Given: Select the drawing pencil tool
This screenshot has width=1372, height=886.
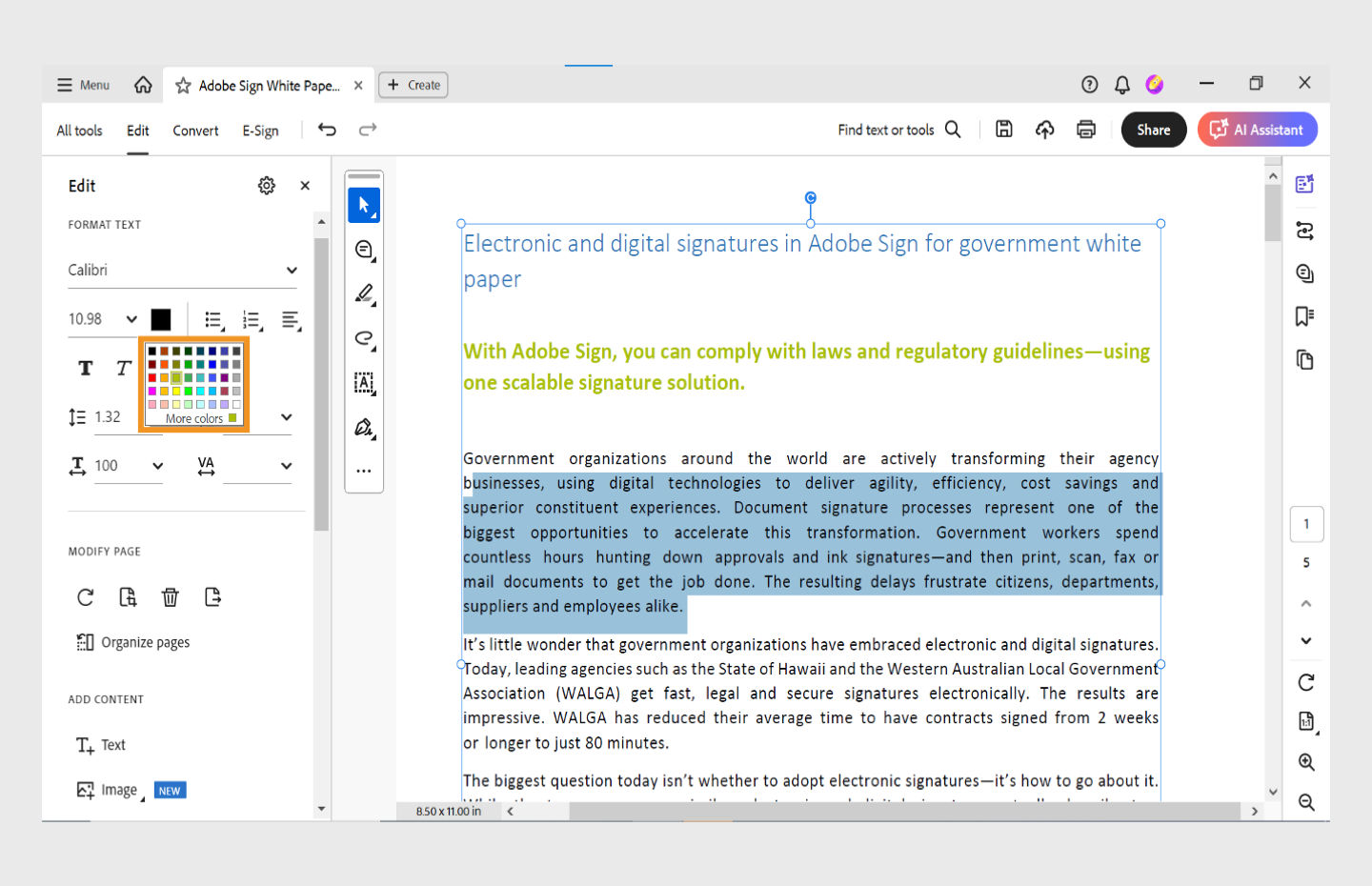Looking at the screenshot, I should [x=364, y=293].
